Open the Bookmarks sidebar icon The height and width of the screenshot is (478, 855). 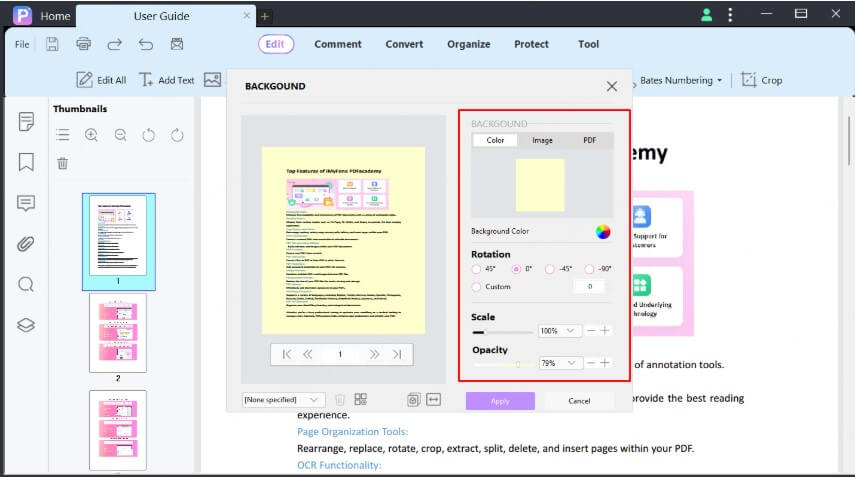pos(26,162)
